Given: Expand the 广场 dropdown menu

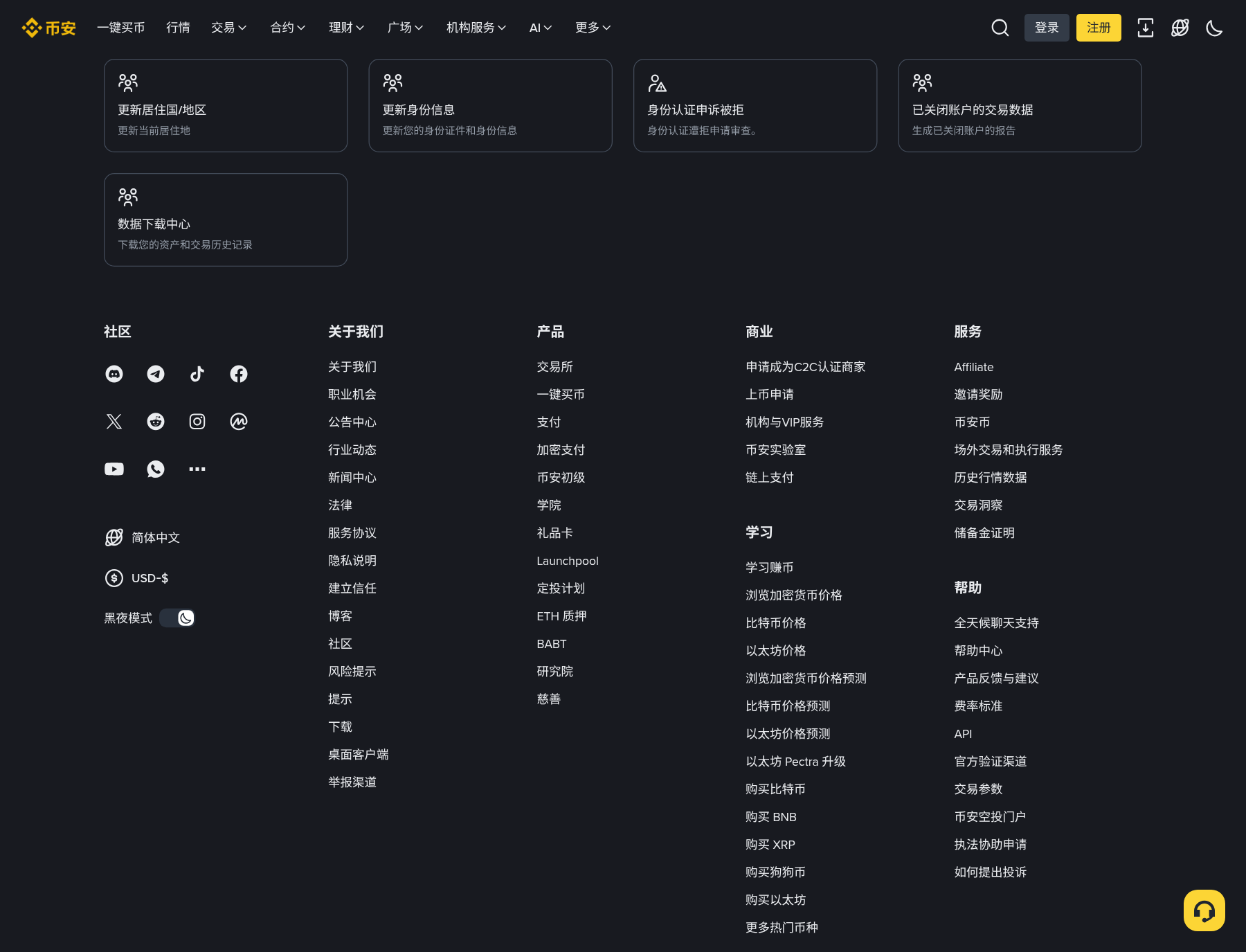Looking at the screenshot, I should pyautogui.click(x=406, y=28).
